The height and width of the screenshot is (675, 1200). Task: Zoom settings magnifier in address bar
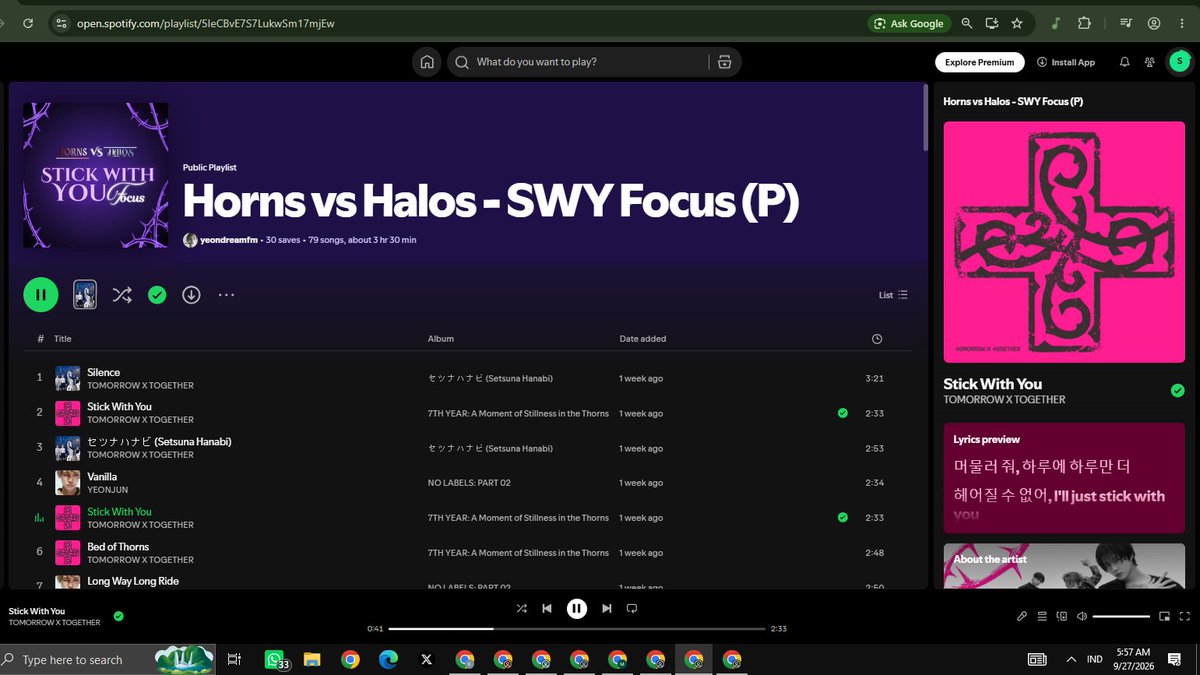(x=967, y=23)
